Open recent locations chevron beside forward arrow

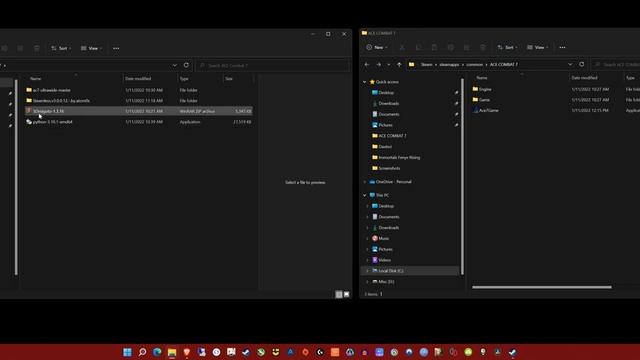pyautogui.click(x=389, y=64)
